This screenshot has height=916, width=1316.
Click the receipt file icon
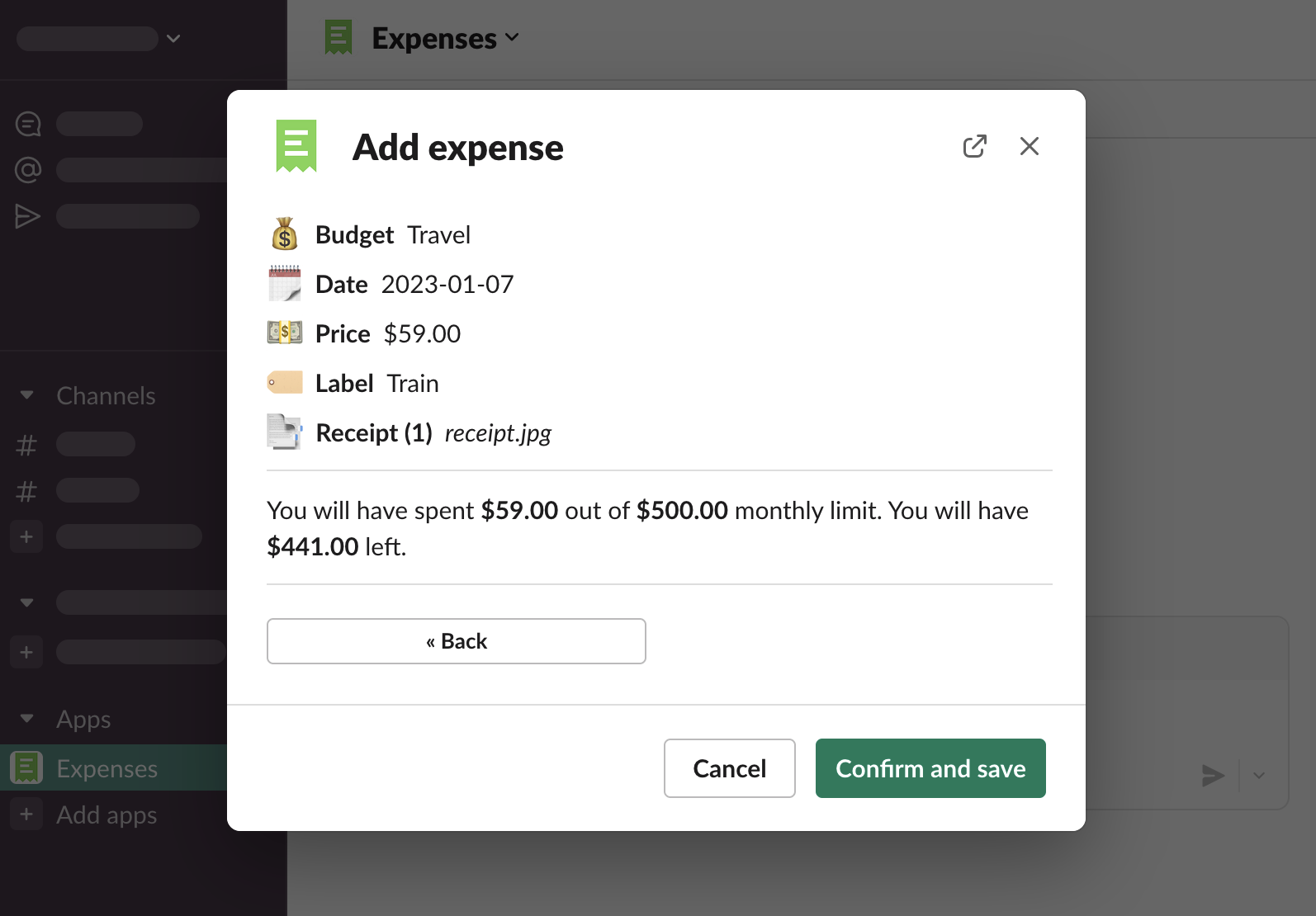click(284, 432)
